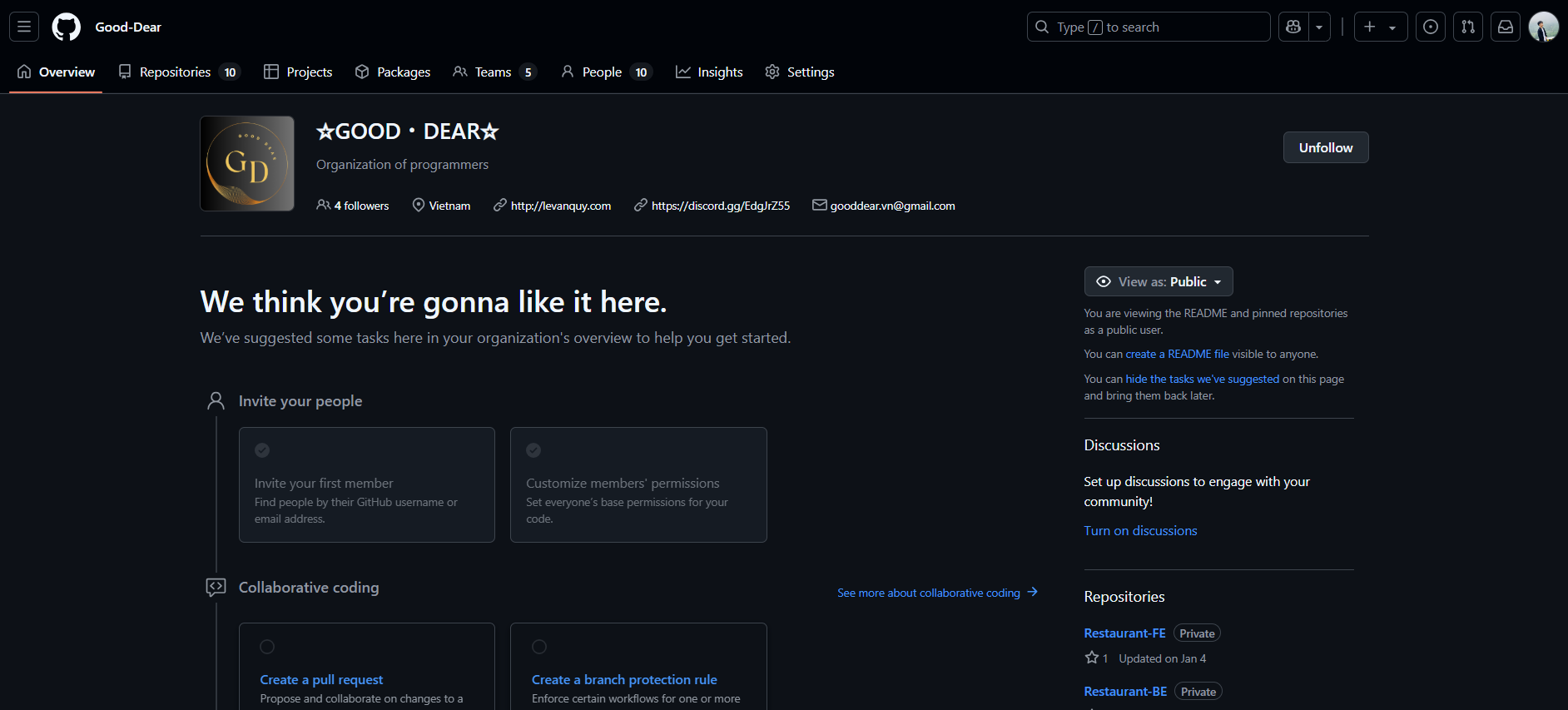Click Create a branch protection rule link
Viewport: 1568px width, 710px height.
(x=624, y=679)
